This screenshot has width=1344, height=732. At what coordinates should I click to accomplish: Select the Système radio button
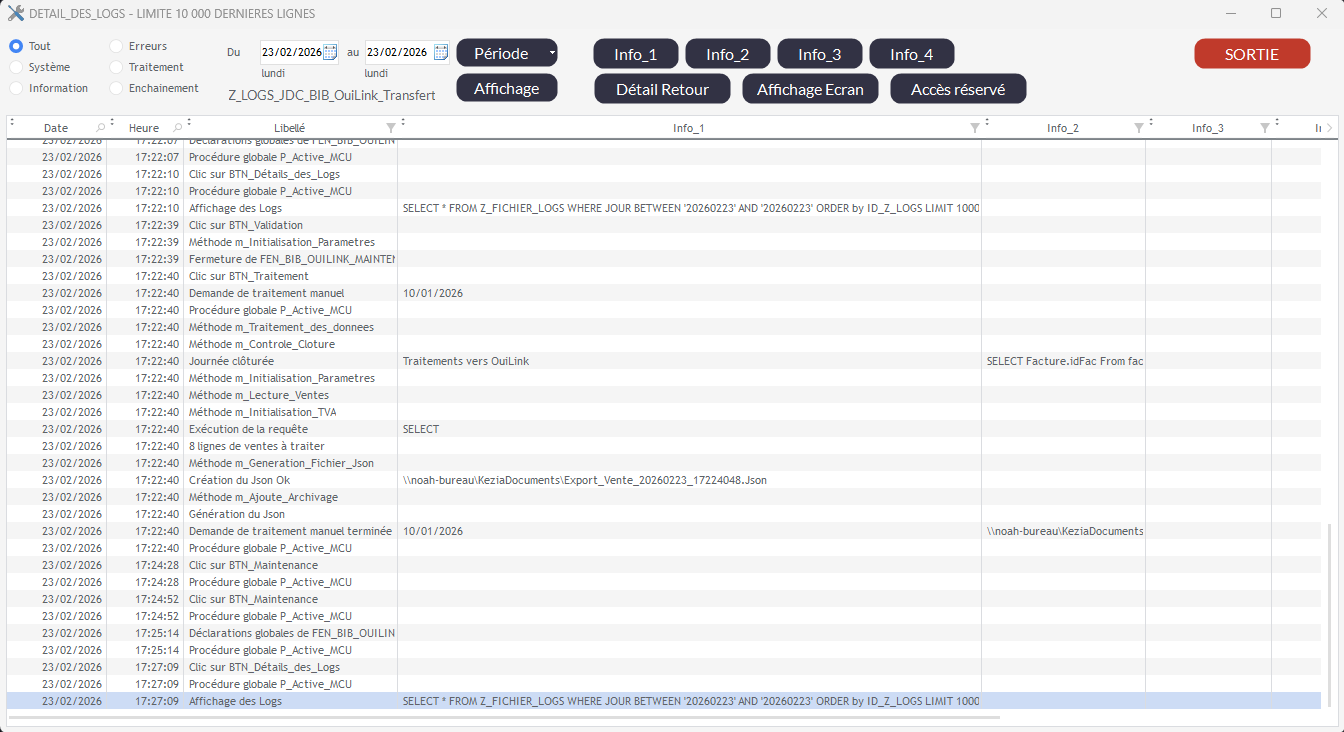click(x=16, y=67)
